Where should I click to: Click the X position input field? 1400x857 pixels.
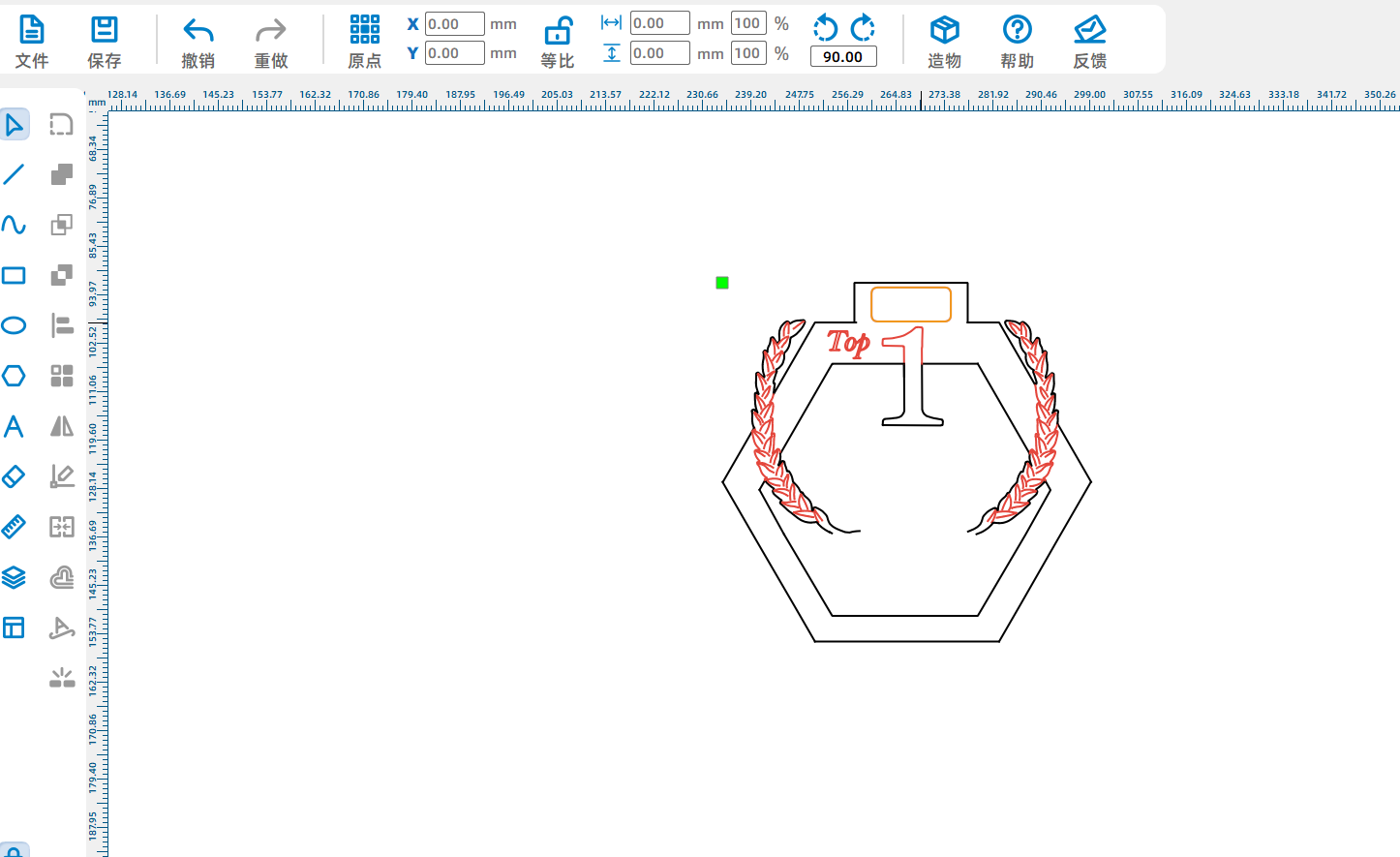click(x=455, y=24)
